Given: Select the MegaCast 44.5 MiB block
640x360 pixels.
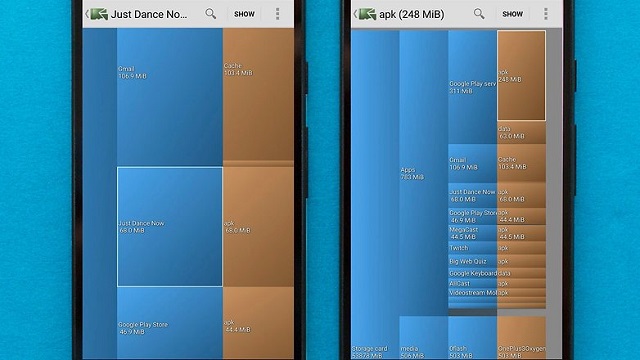Looking at the screenshot, I should (x=472, y=233).
